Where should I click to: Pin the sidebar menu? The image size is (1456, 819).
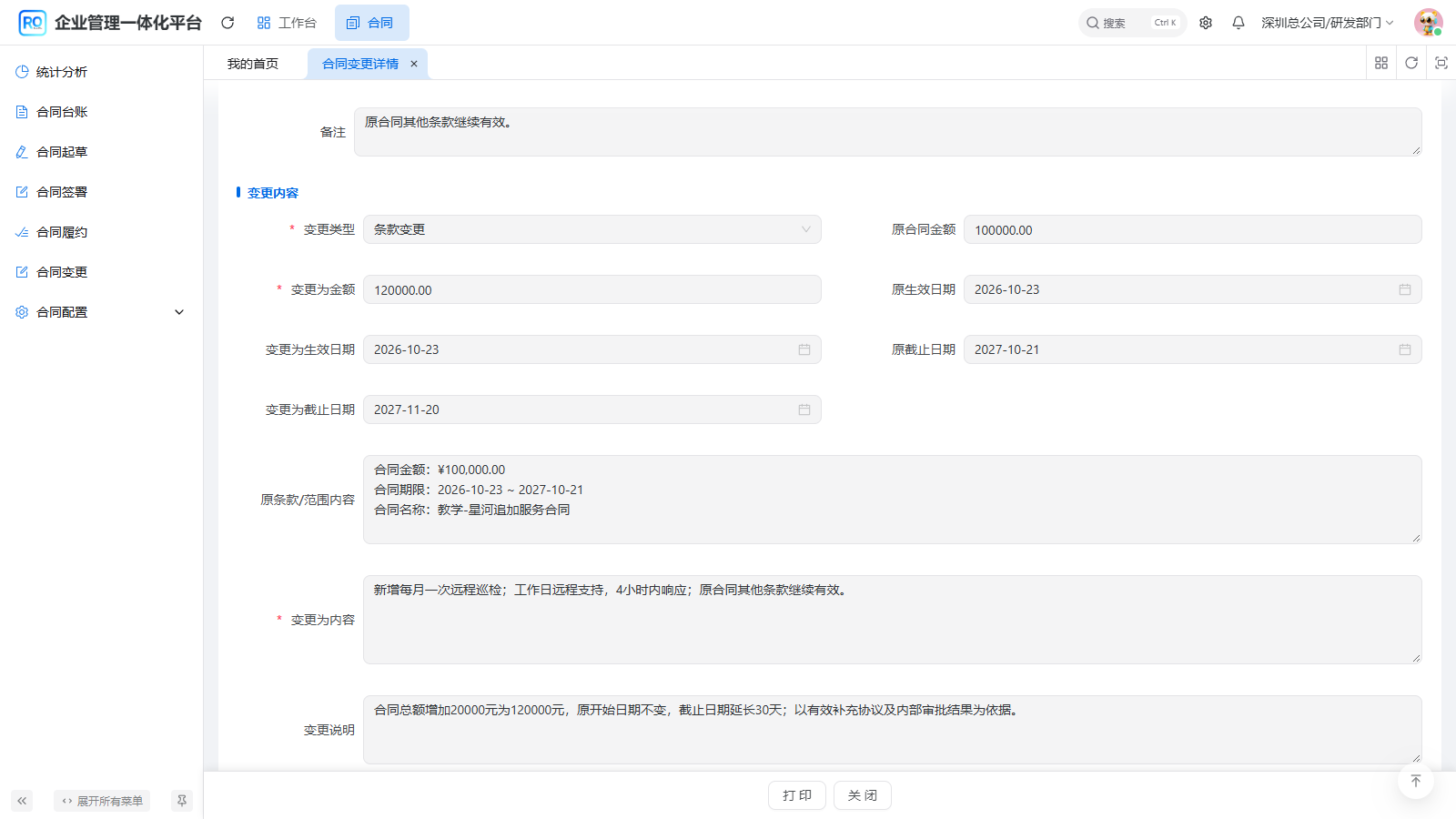[x=182, y=801]
